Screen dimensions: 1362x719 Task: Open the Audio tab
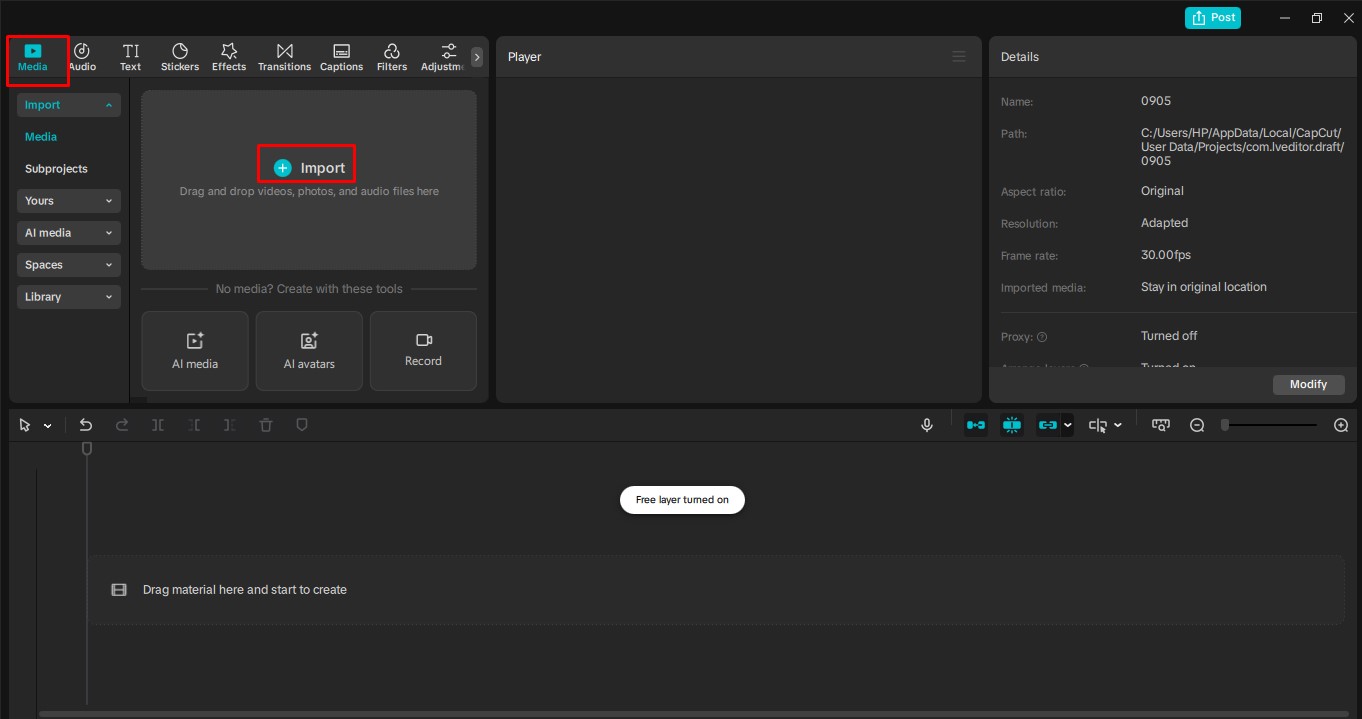click(x=82, y=58)
